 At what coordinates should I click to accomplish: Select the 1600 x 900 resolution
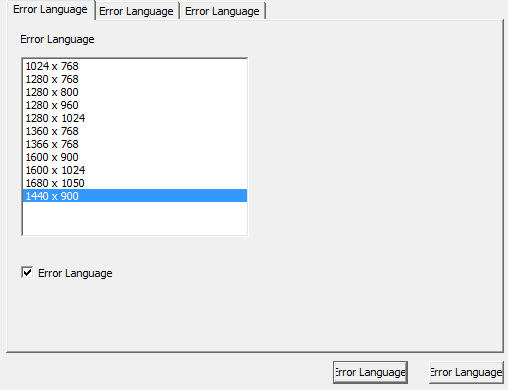[135, 157]
